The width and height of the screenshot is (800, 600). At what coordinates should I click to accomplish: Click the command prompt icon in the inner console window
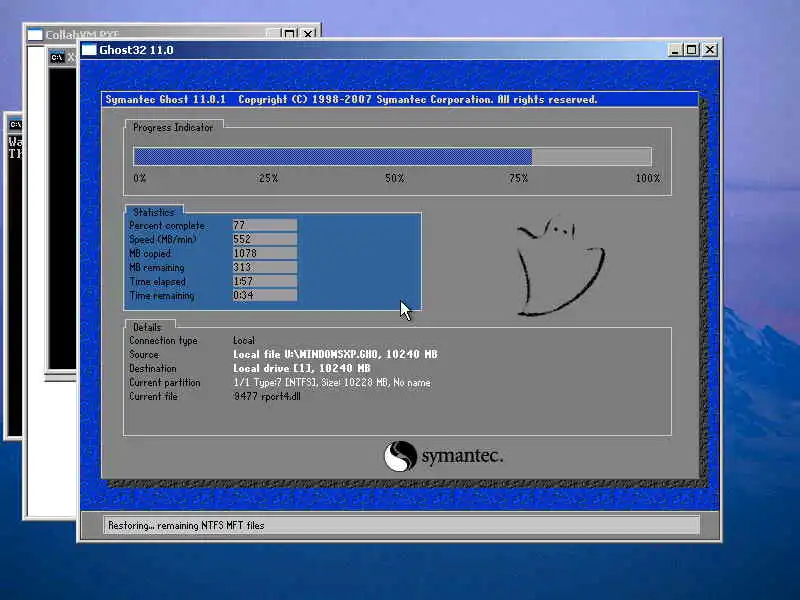tap(57, 57)
